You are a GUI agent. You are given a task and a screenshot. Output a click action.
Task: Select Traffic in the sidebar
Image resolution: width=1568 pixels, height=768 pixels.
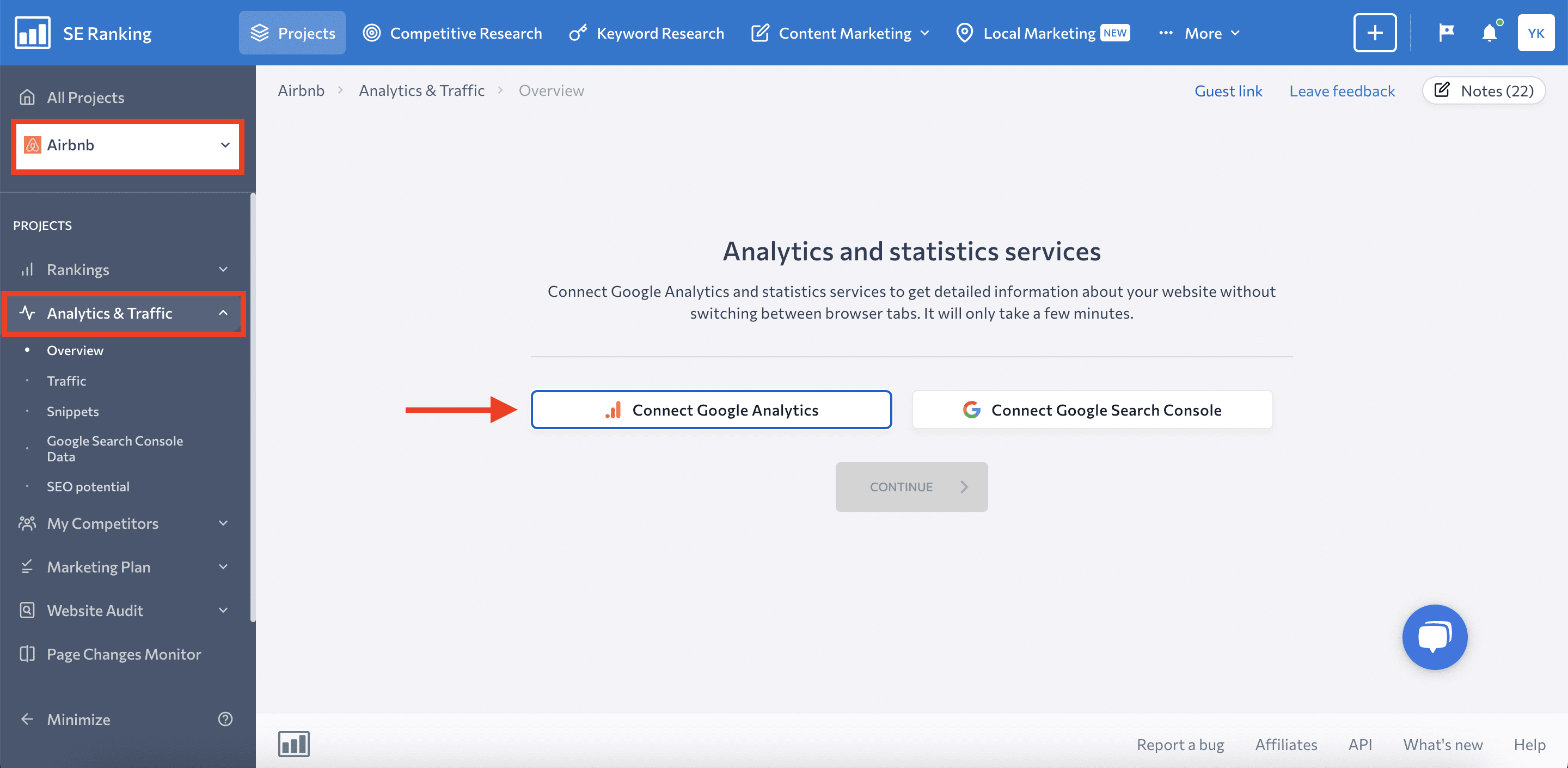pyautogui.click(x=66, y=381)
